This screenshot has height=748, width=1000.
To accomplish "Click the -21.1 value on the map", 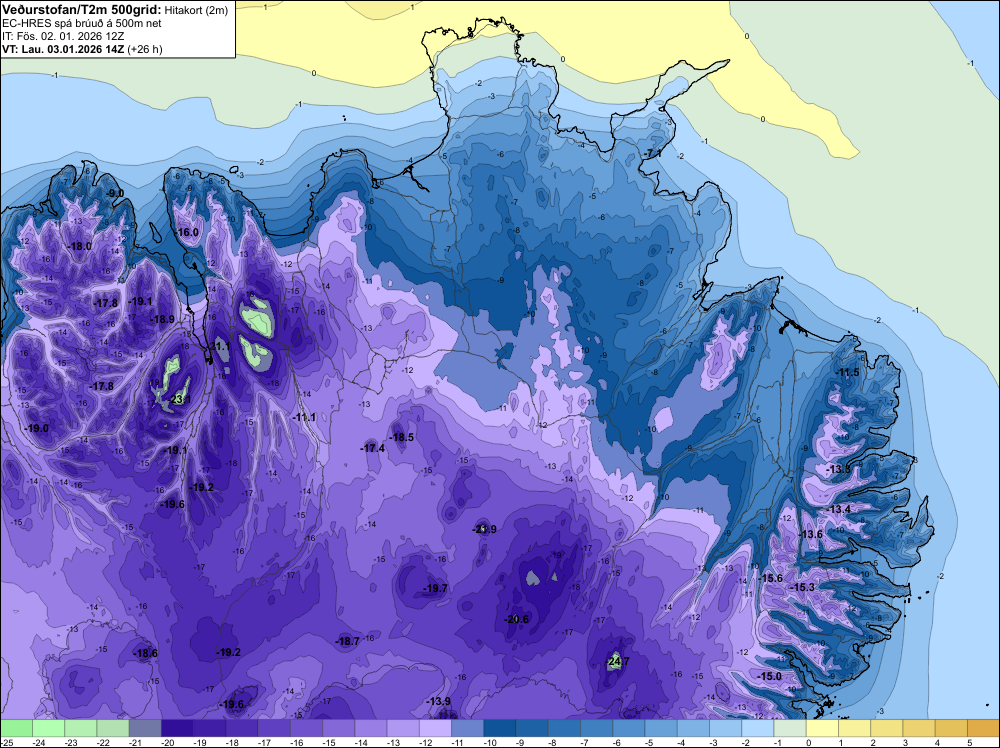I will (219, 346).
